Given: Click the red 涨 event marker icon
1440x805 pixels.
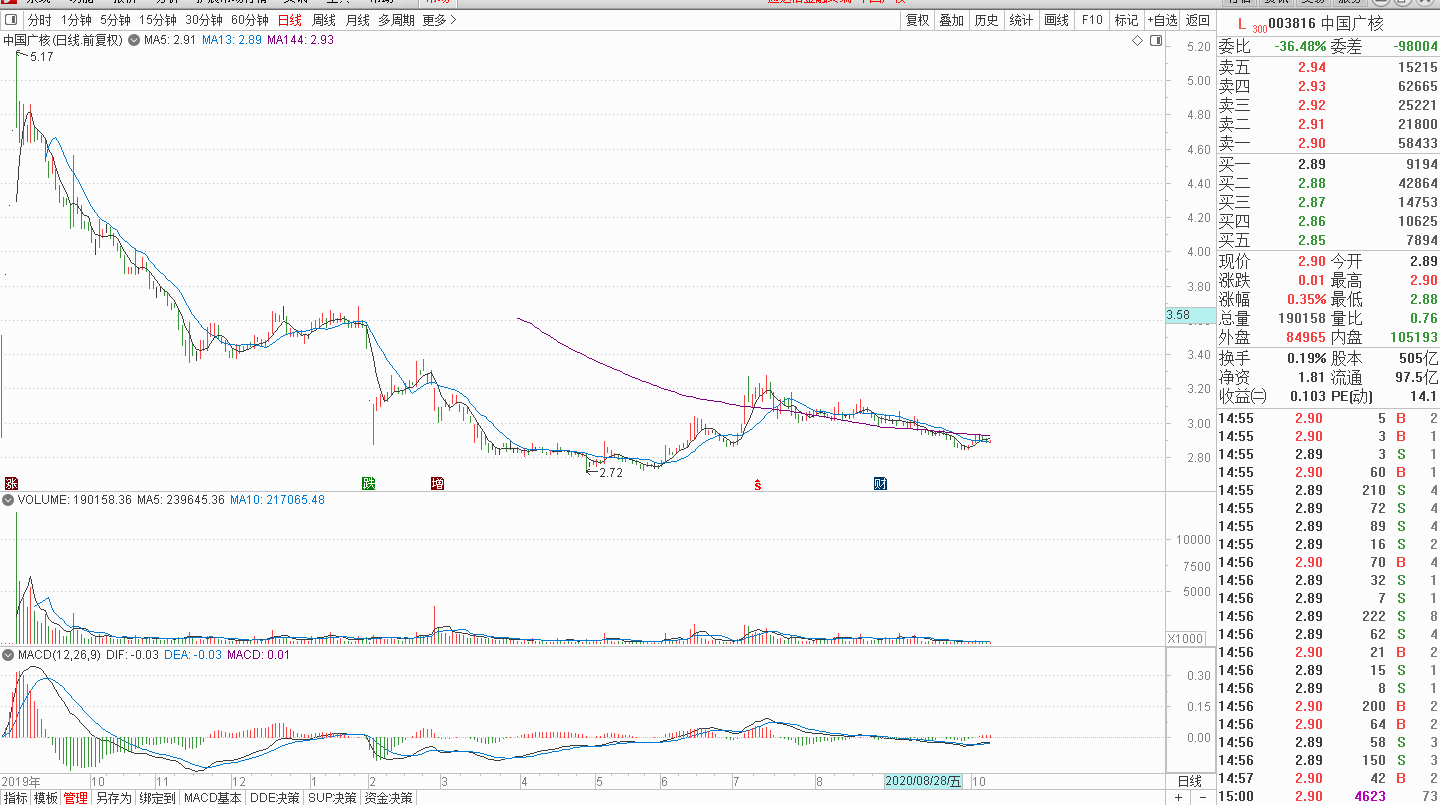Looking at the screenshot, I should (11, 484).
